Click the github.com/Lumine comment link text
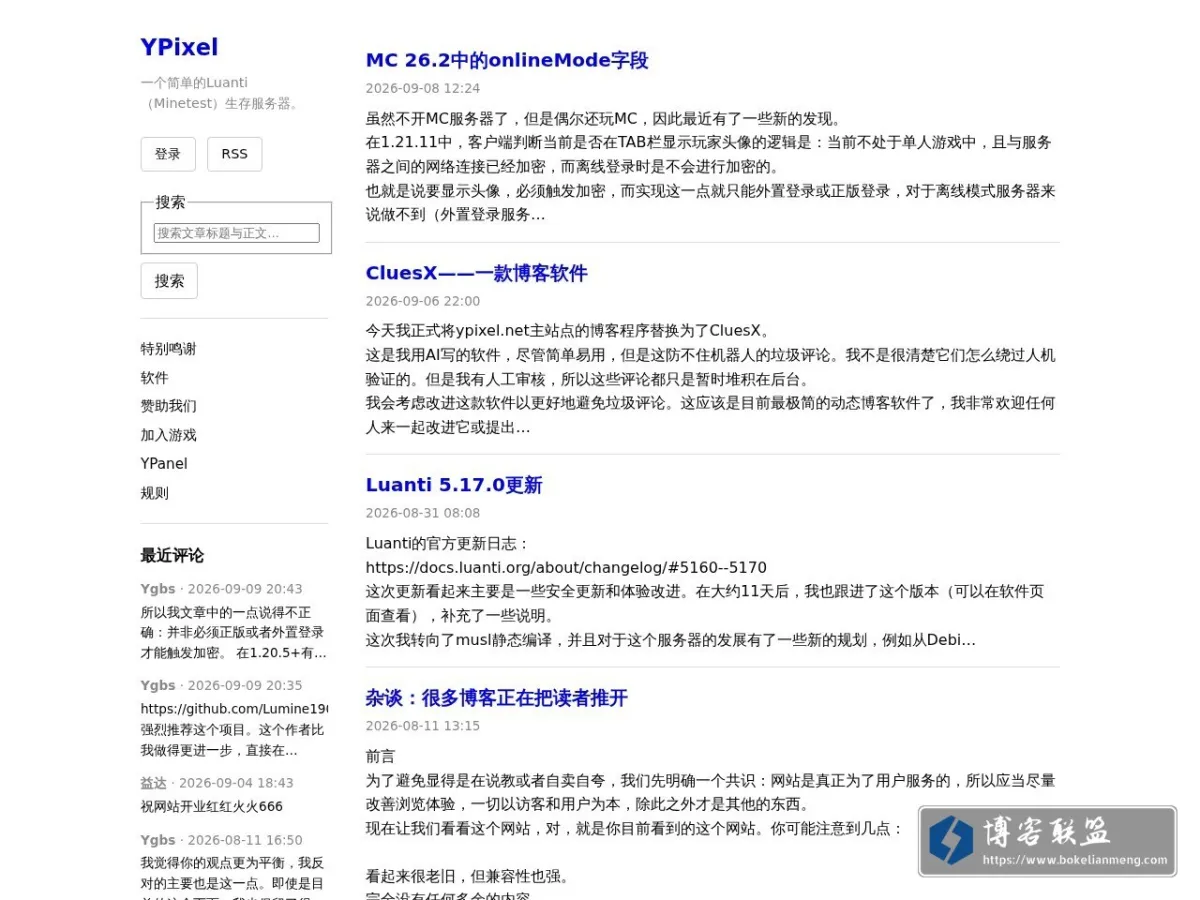 tap(234, 709)
